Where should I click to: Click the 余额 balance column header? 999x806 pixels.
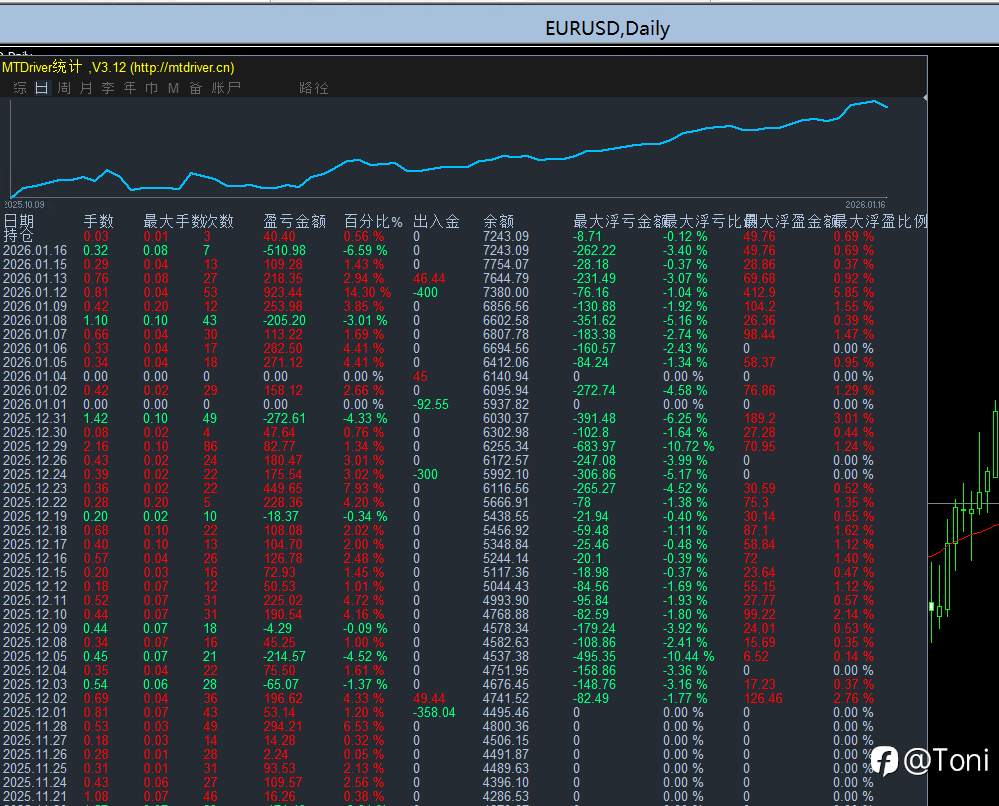498,221
